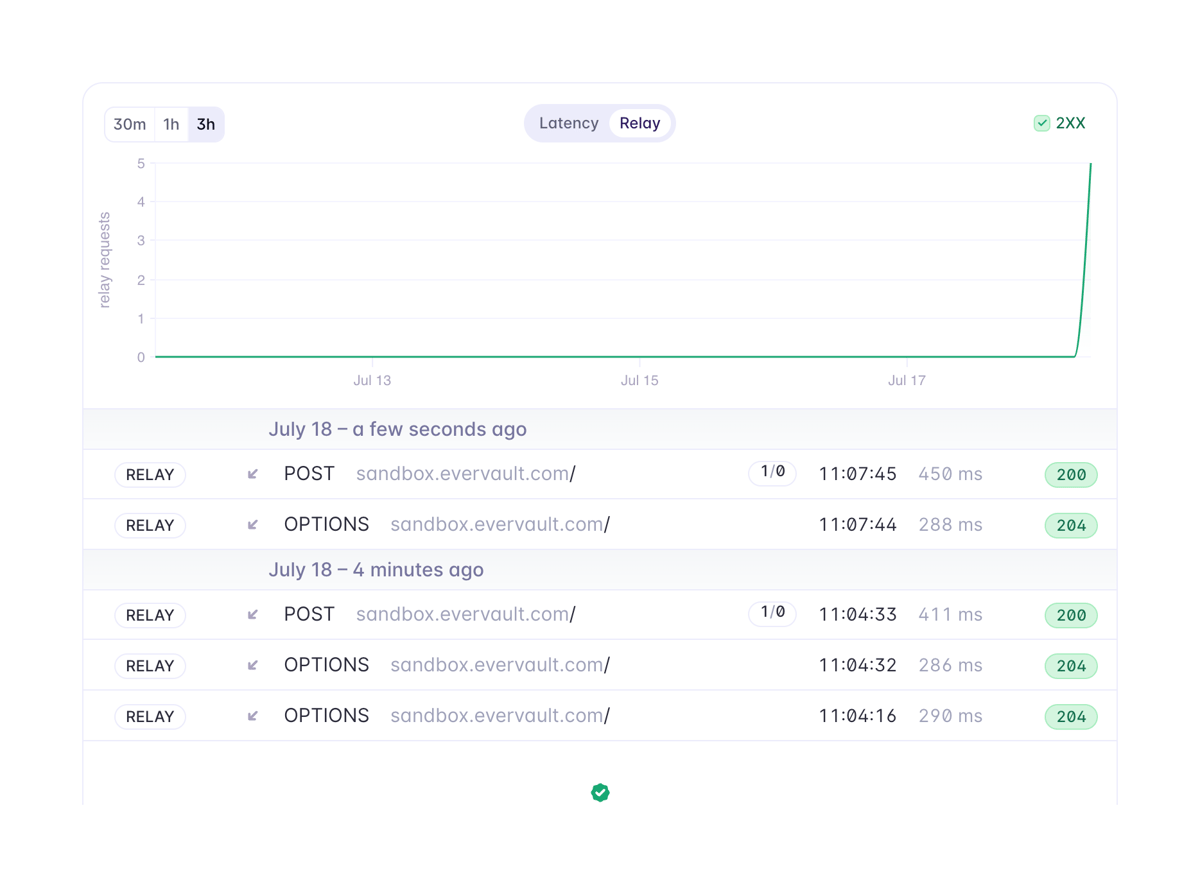
Task: Select Relay in the chart view switcher
Action: pos(640,123)
